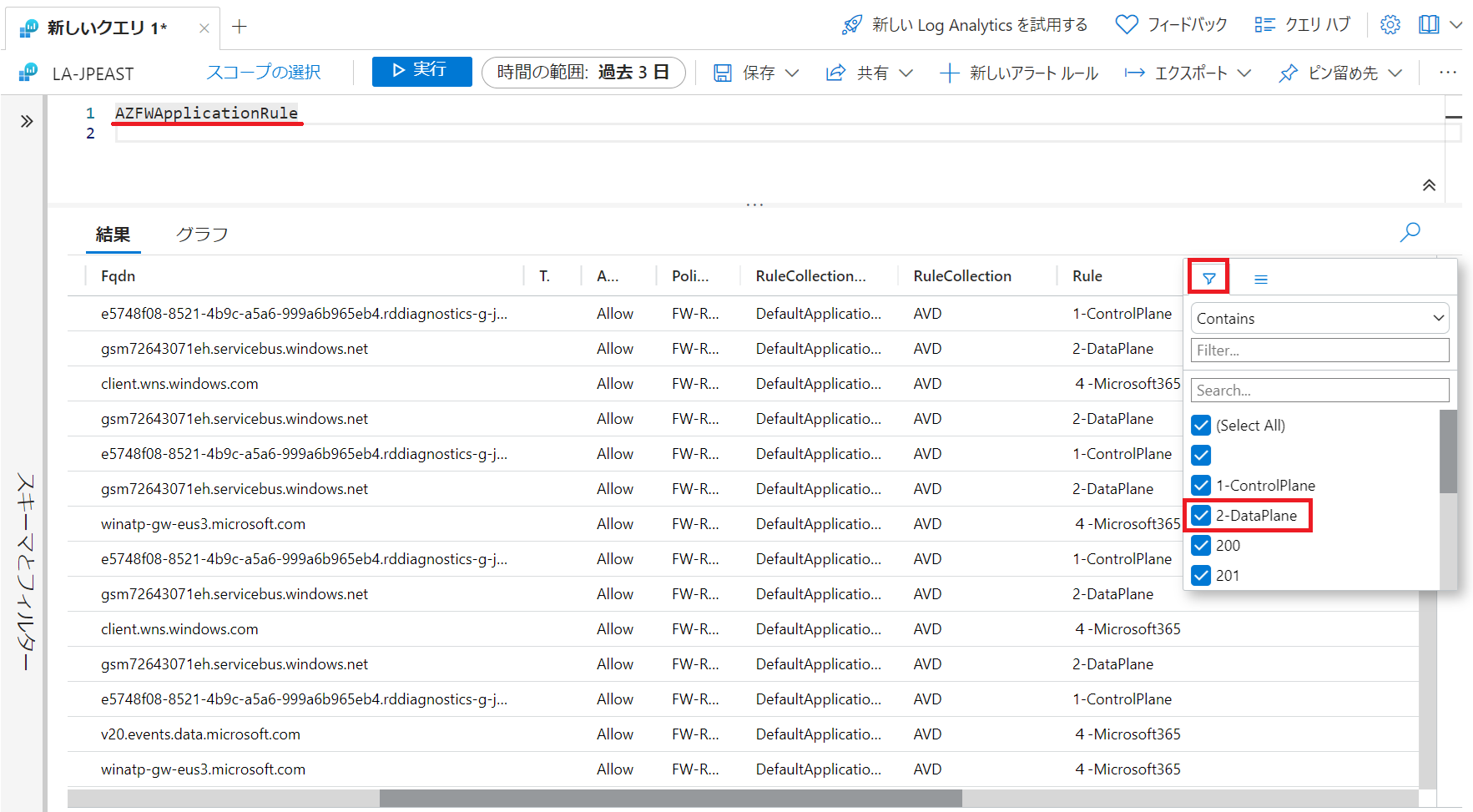This screenshot has height=812, width=1473.
Task: Collapse the query editor with double chevron
Action: click(x=1430, y=185)
